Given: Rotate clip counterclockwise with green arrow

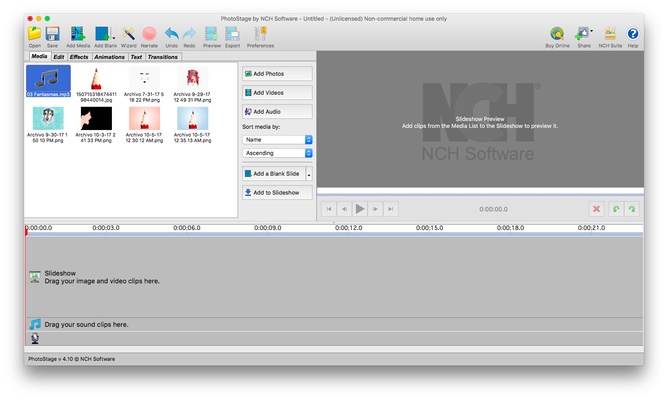Looking at the screenshot, I should click(x=616, y=209).
